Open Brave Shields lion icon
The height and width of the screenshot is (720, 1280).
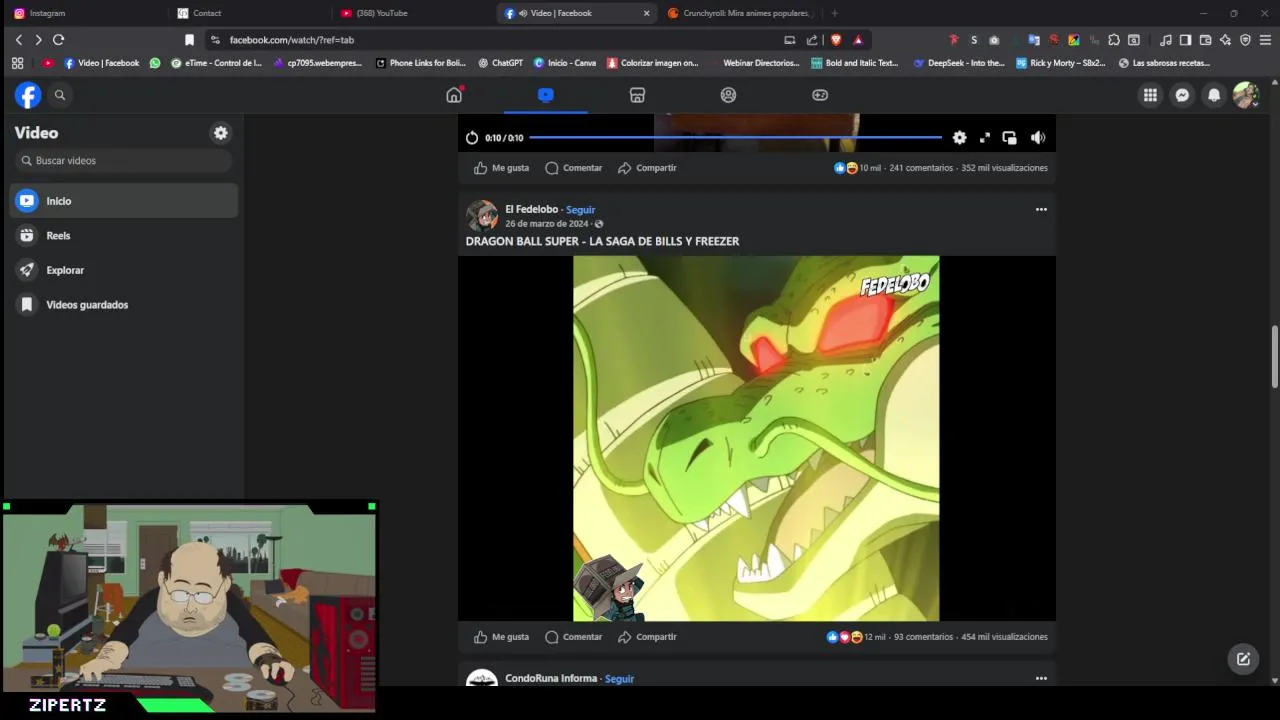(x=836, y=40)
